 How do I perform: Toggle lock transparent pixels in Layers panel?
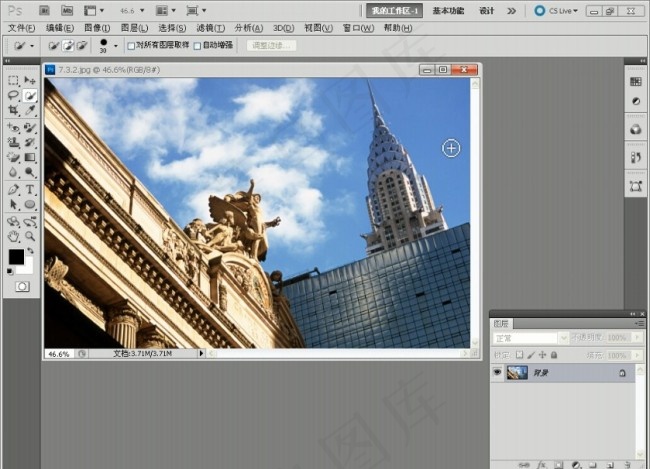point(519,355)
